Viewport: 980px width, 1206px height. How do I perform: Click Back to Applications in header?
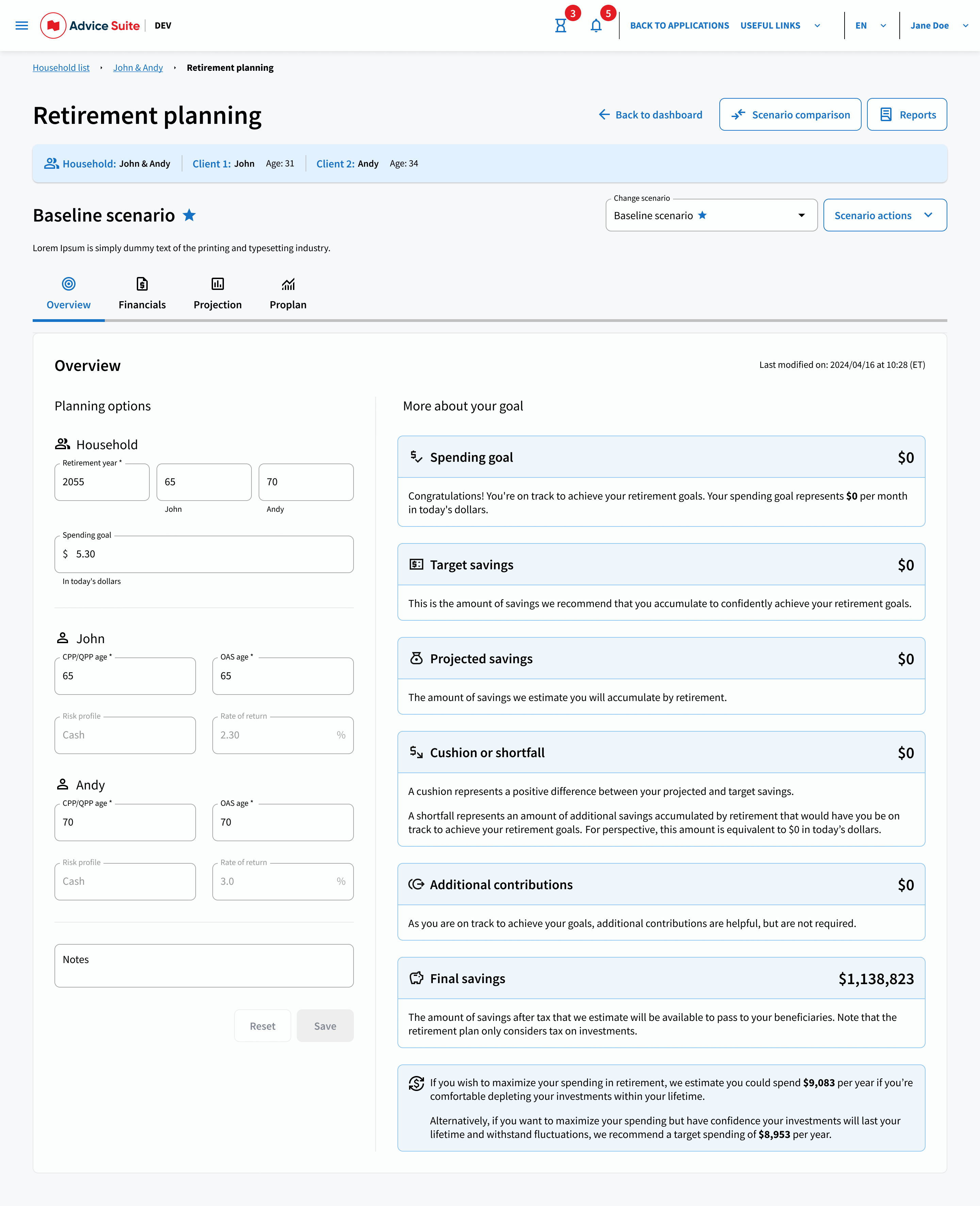[679, 26]
